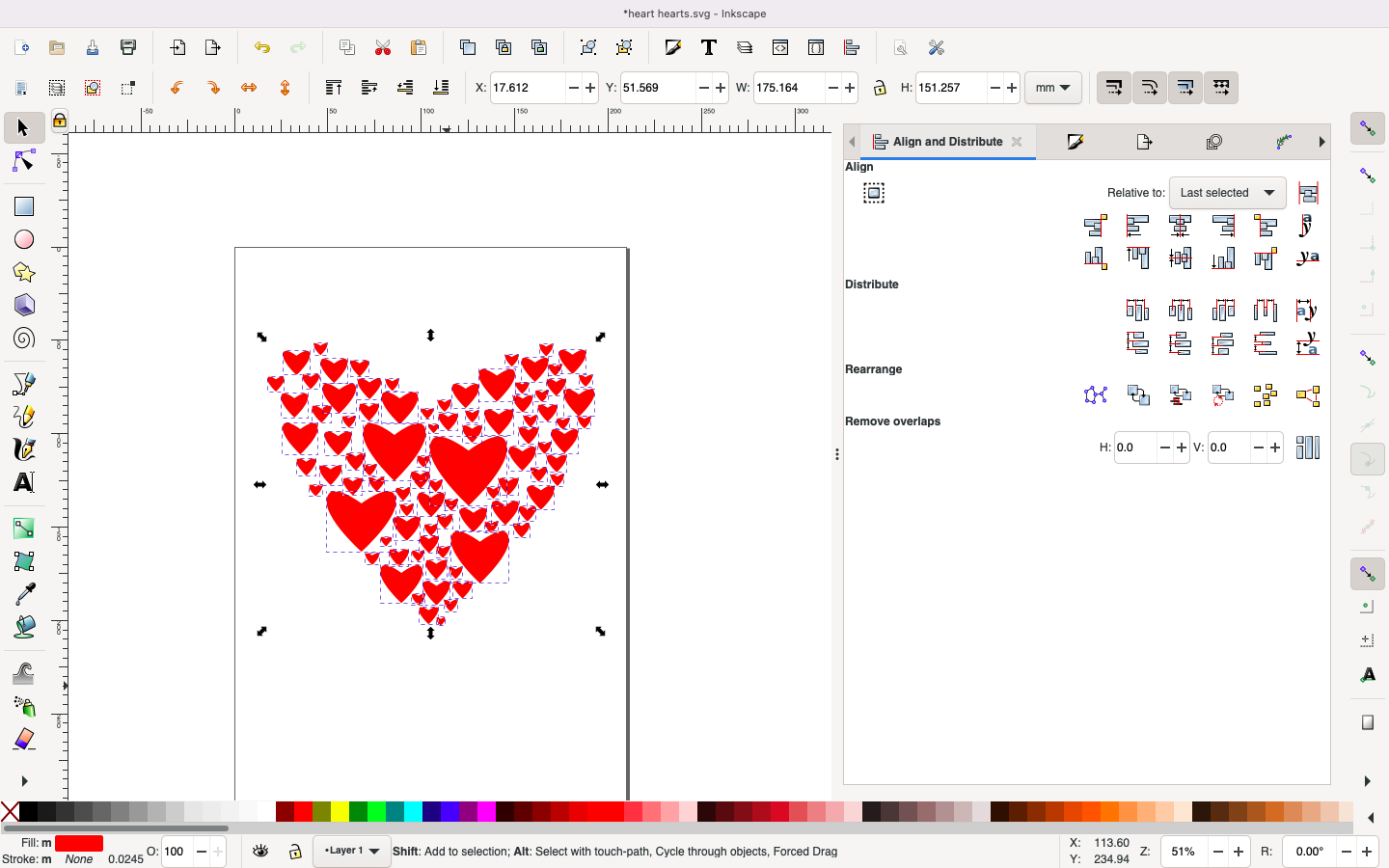Select the Star tool
Screen dimensions: 1389x868
pos(24,272)
